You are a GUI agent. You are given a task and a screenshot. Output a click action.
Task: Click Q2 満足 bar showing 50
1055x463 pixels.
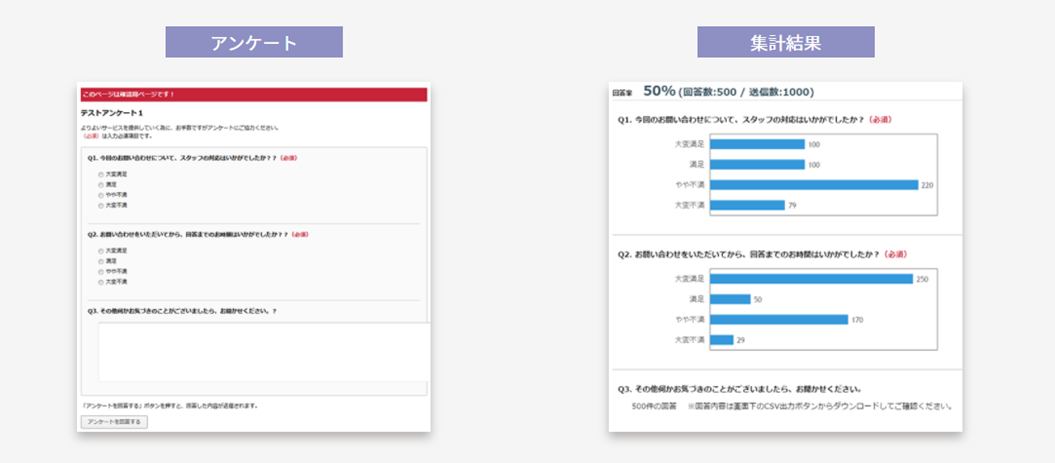point(730,299)
